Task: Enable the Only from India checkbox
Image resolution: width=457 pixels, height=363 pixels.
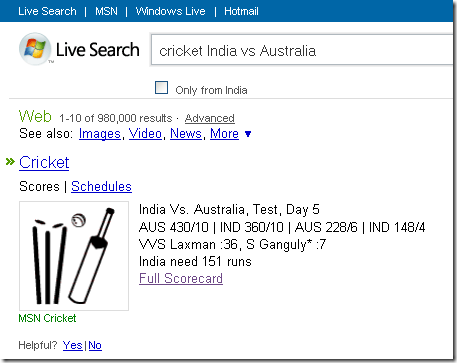Action: [x=162, y=88]
